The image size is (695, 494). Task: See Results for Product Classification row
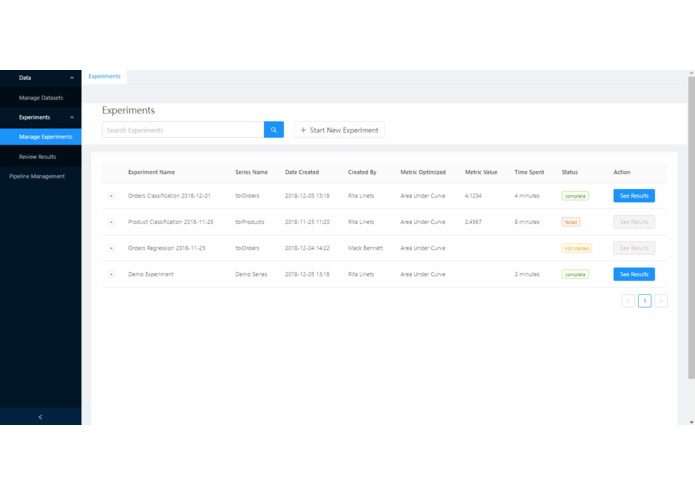click(x=634, y=222)
